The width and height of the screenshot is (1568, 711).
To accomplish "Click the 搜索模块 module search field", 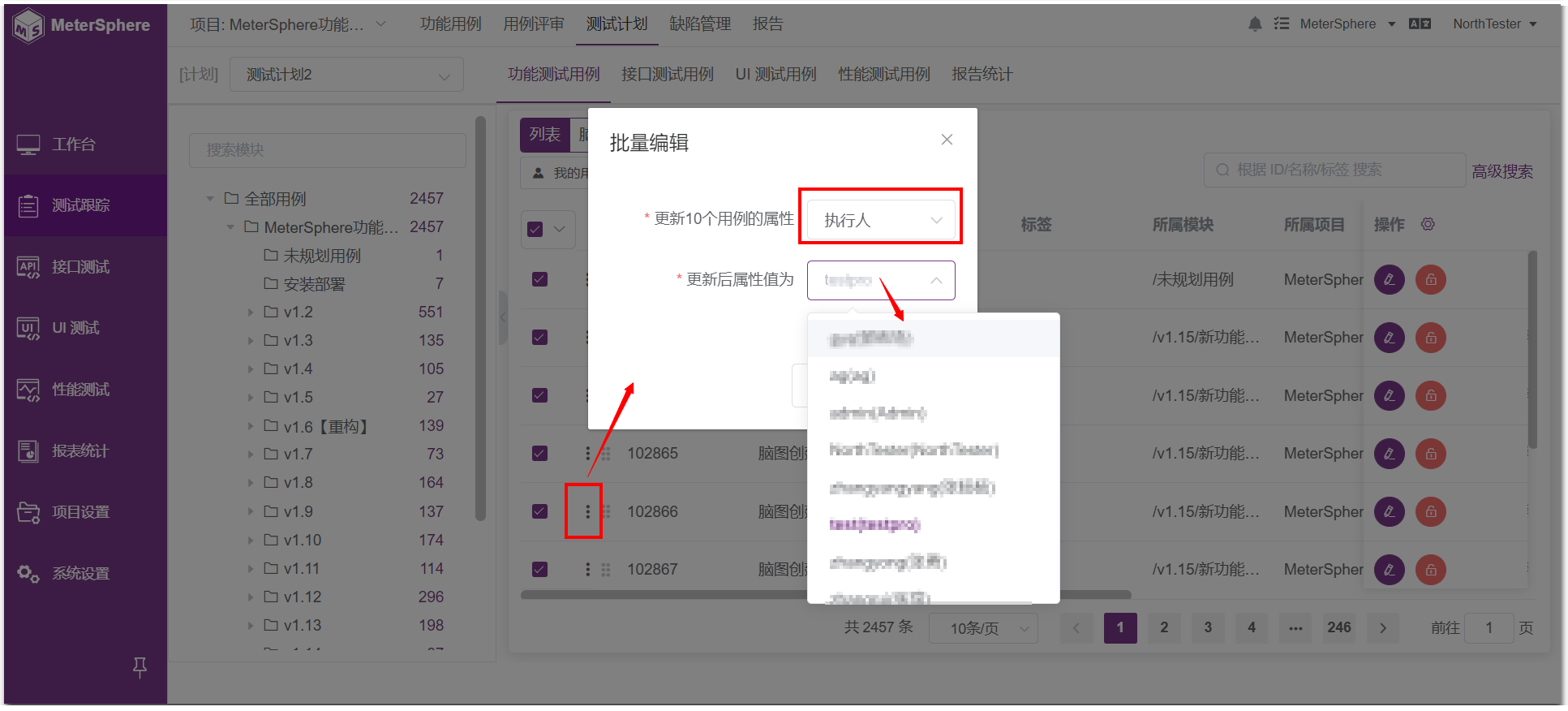I will tap(328, 150).
